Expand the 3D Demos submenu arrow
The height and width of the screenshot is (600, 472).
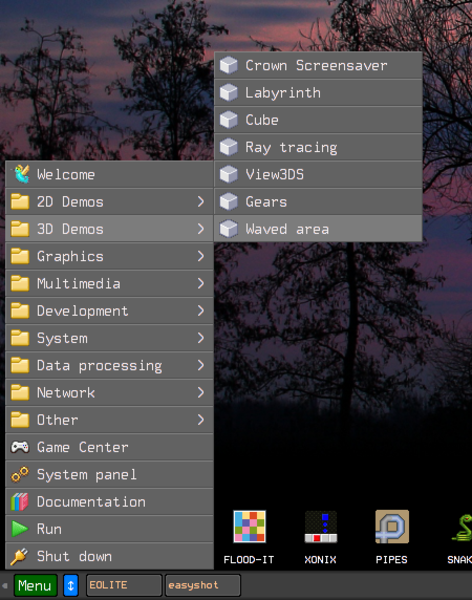click(x=201, y=229)
